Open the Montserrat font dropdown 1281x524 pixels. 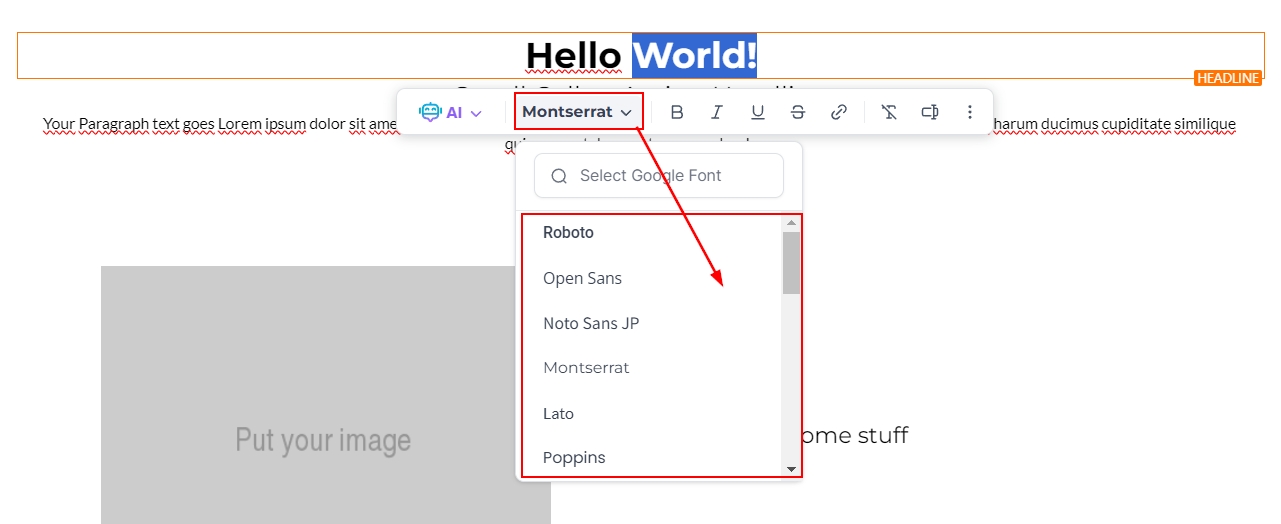pyautogui.click(x=578, y=112)
